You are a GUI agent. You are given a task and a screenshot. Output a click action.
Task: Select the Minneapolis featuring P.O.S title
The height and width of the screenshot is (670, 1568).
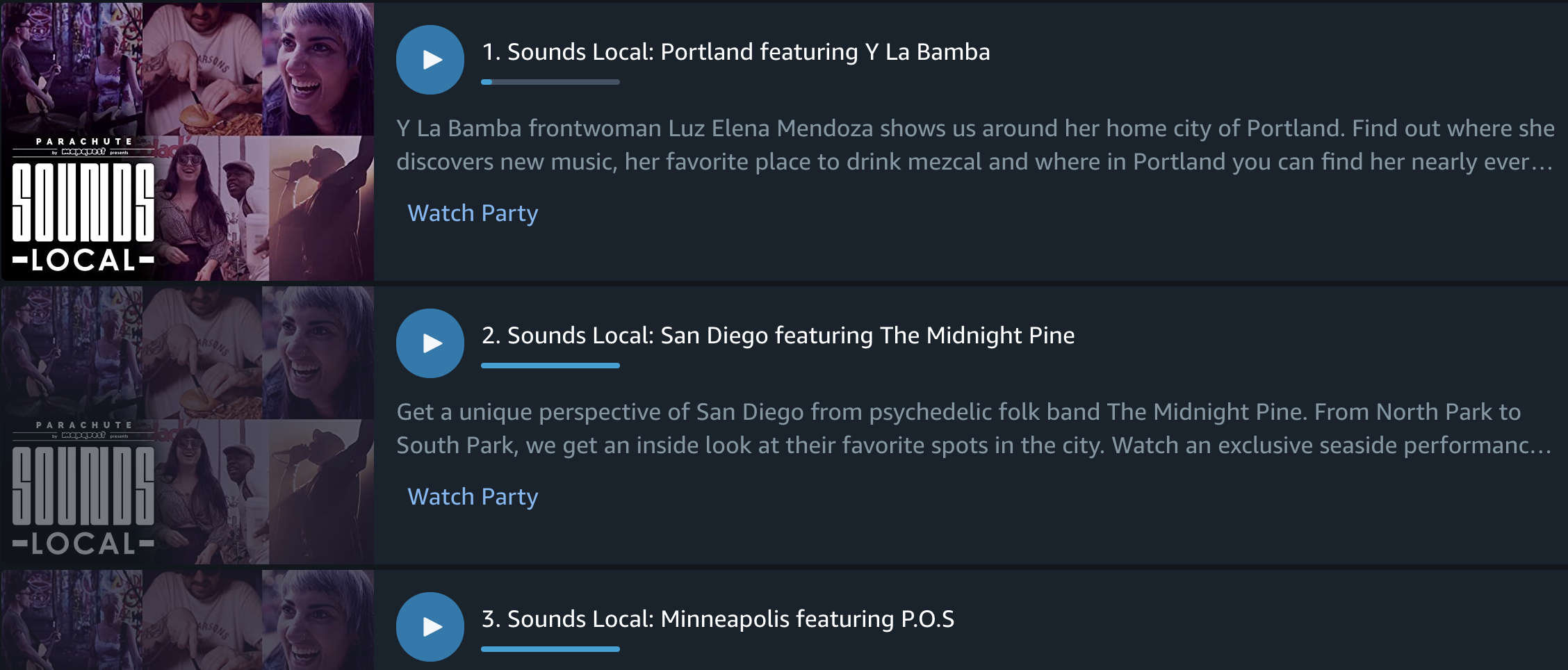(x=718, y=619)
